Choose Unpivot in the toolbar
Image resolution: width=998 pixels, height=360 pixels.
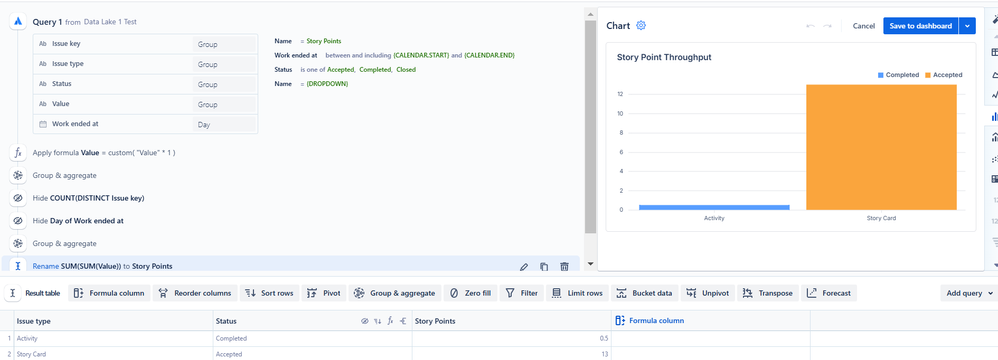coord(707,293)
